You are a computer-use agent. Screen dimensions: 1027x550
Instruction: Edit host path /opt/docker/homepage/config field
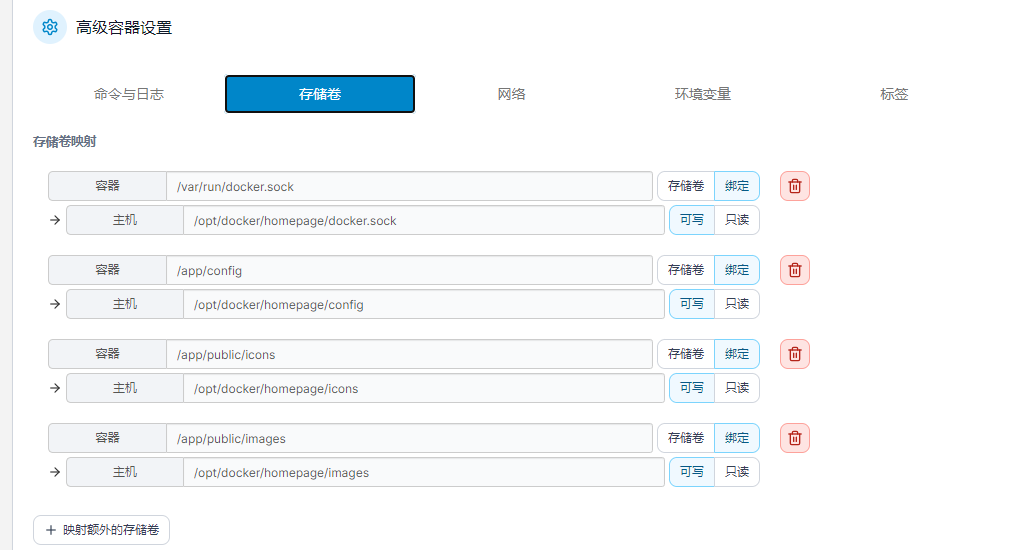(x=424, y=304)
